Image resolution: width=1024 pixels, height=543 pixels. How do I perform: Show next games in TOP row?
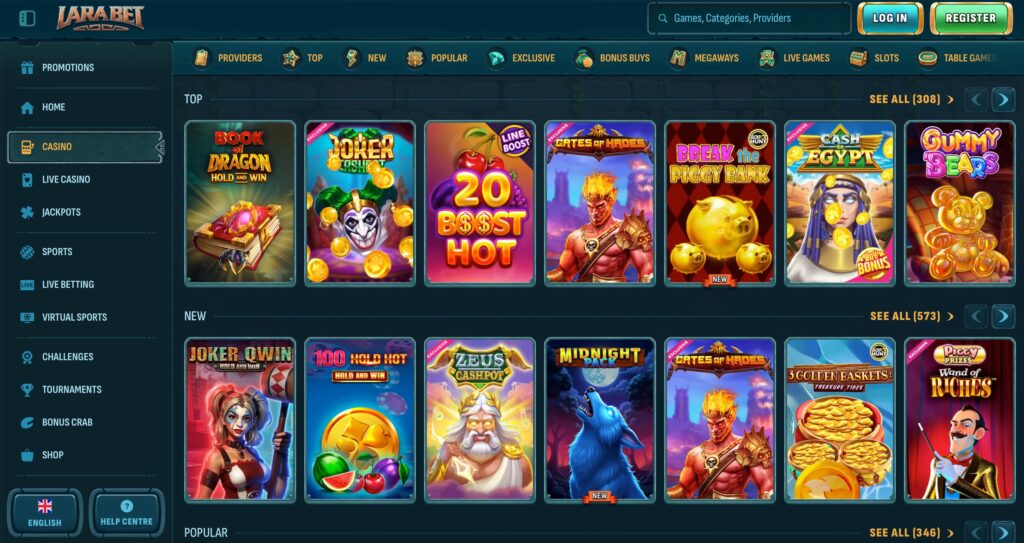(1003, 99)
